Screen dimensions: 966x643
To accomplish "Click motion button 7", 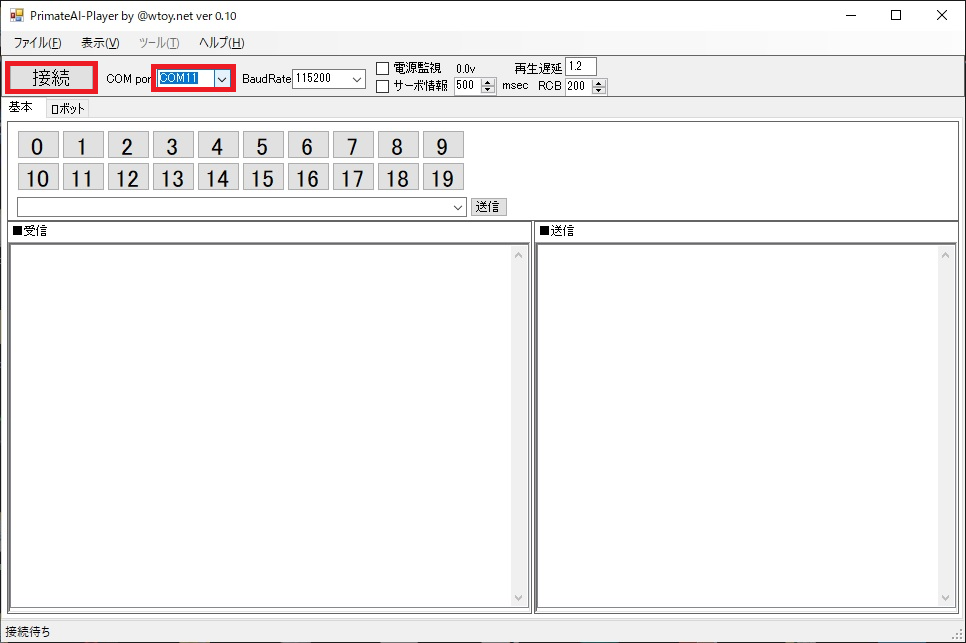I will coord(352,145).
